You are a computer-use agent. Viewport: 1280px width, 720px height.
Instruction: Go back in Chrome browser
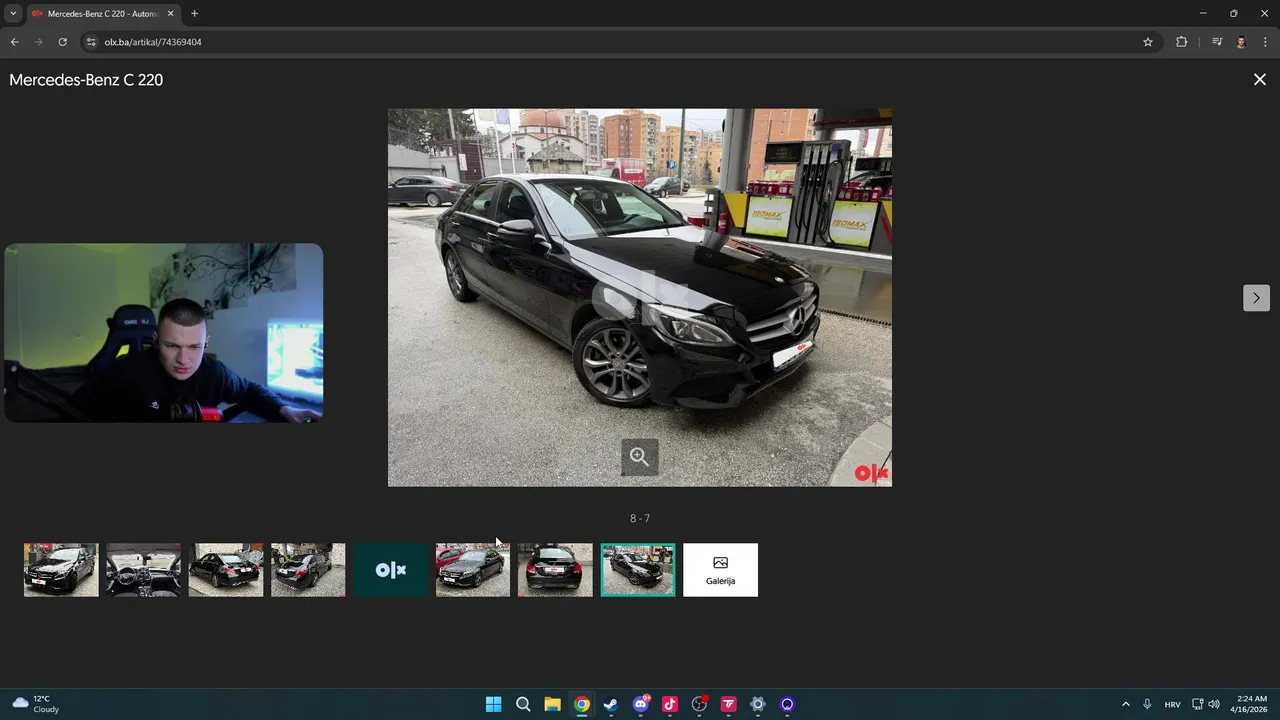[x=14, y=42]
